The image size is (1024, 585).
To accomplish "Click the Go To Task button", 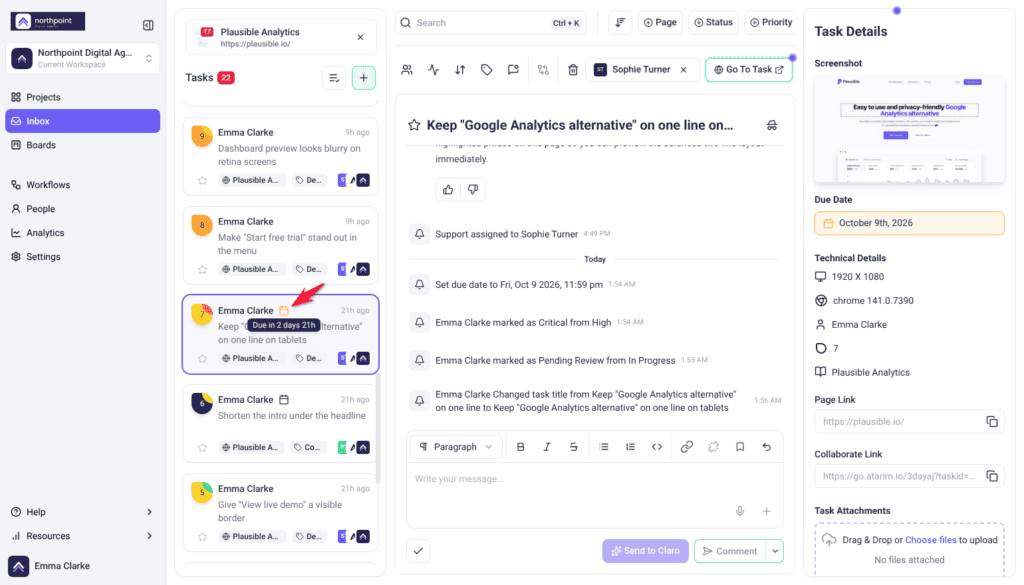I will click(748, 70).
